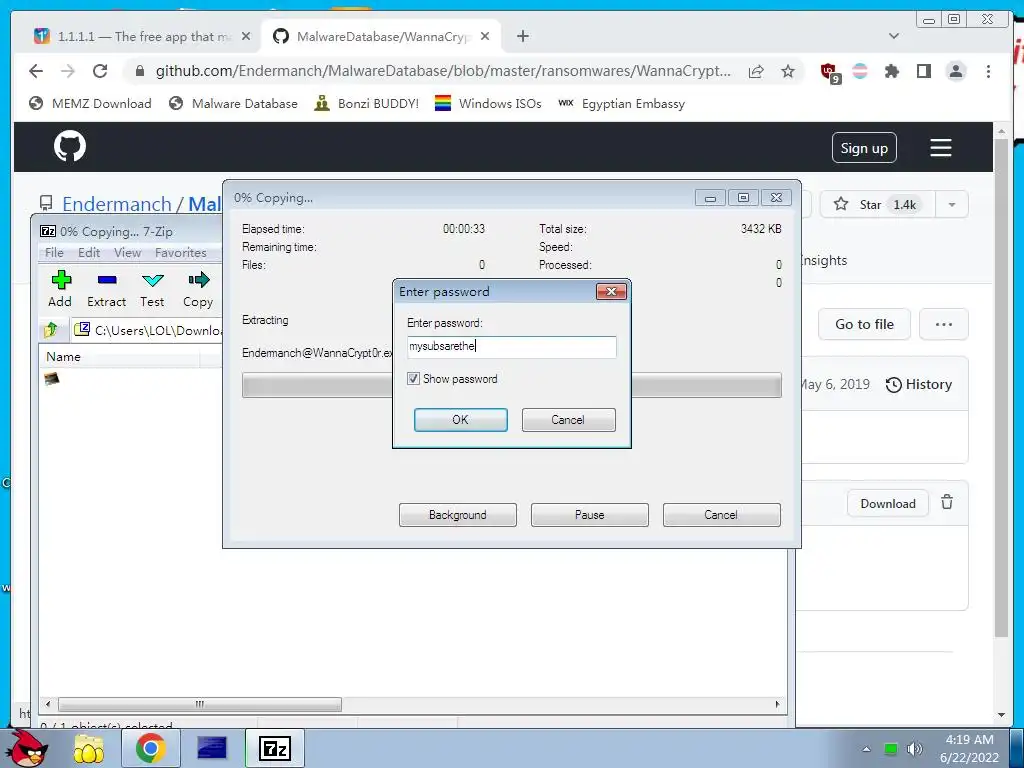Go up one folder in 7-Zip
This screenshot has height=768, width=1024.
click(x=52, y=330)
